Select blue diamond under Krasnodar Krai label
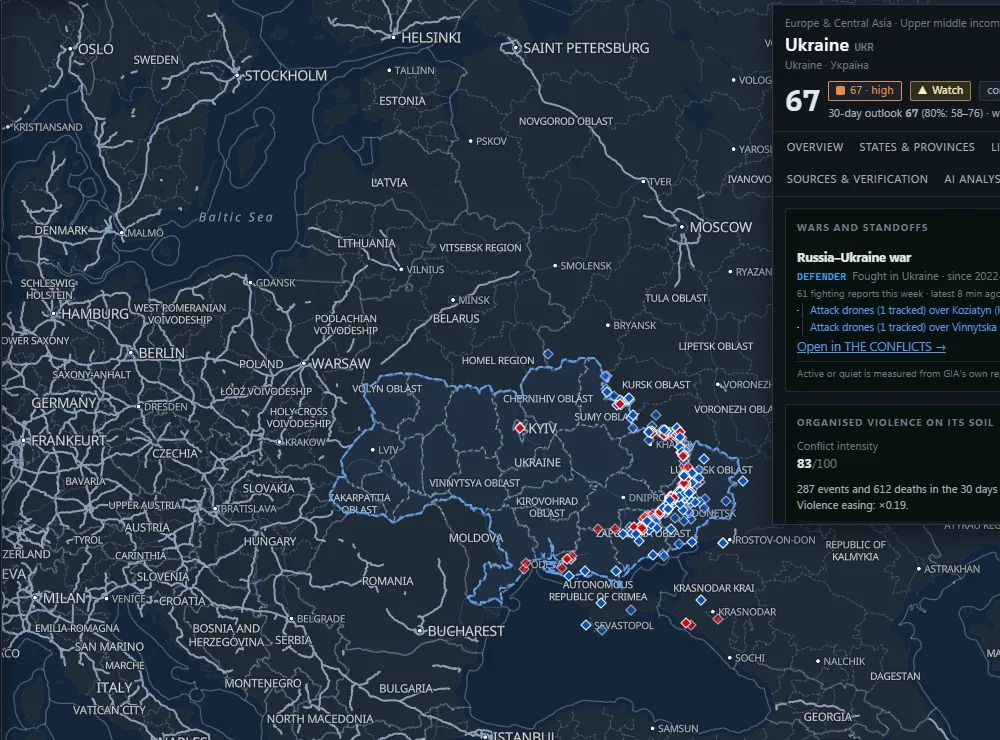The height and width of the screenshot is (740, 1000). coord(701,600)
